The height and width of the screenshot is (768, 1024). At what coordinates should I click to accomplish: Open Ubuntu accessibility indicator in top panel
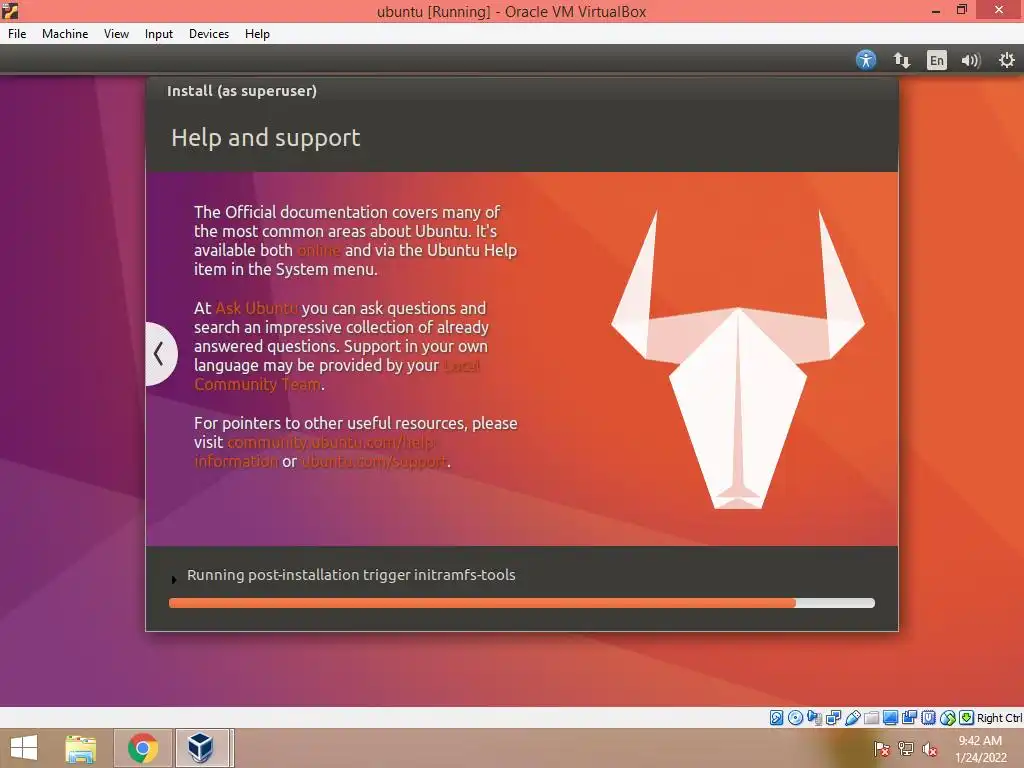(x=866, y=60)
